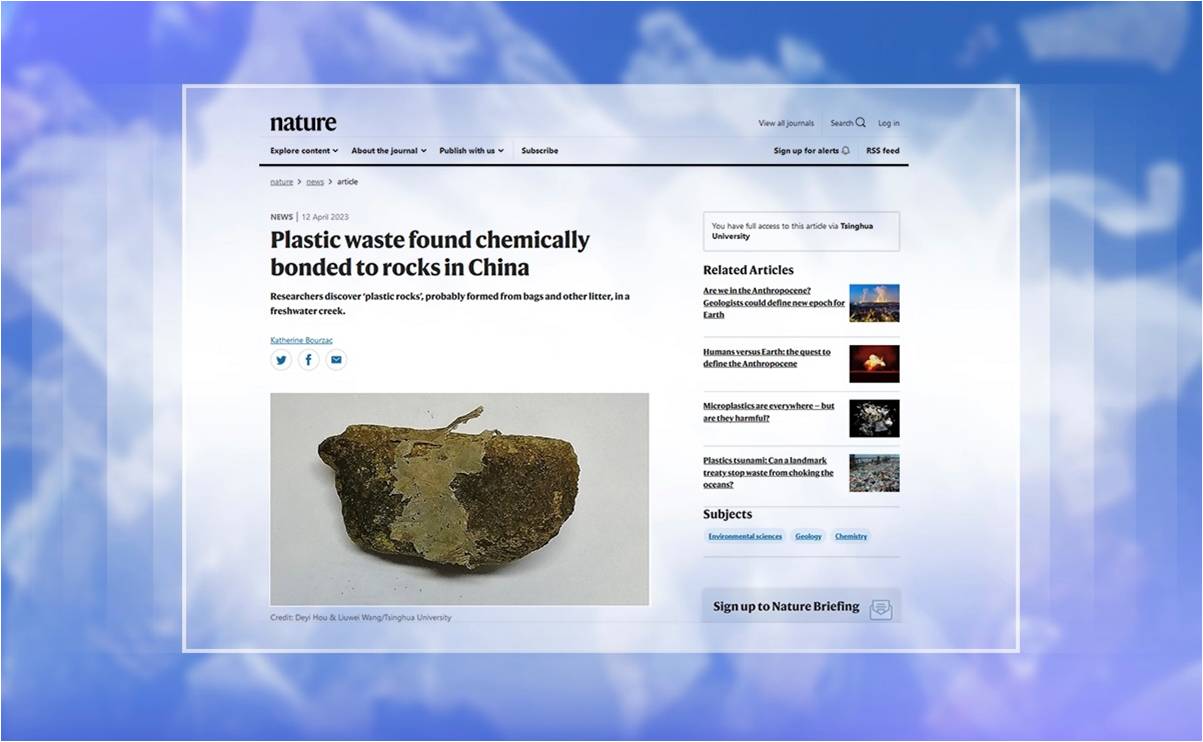Click the Nature Briefing envelope icon
1203x742 pixels.
tap(880, 609)
